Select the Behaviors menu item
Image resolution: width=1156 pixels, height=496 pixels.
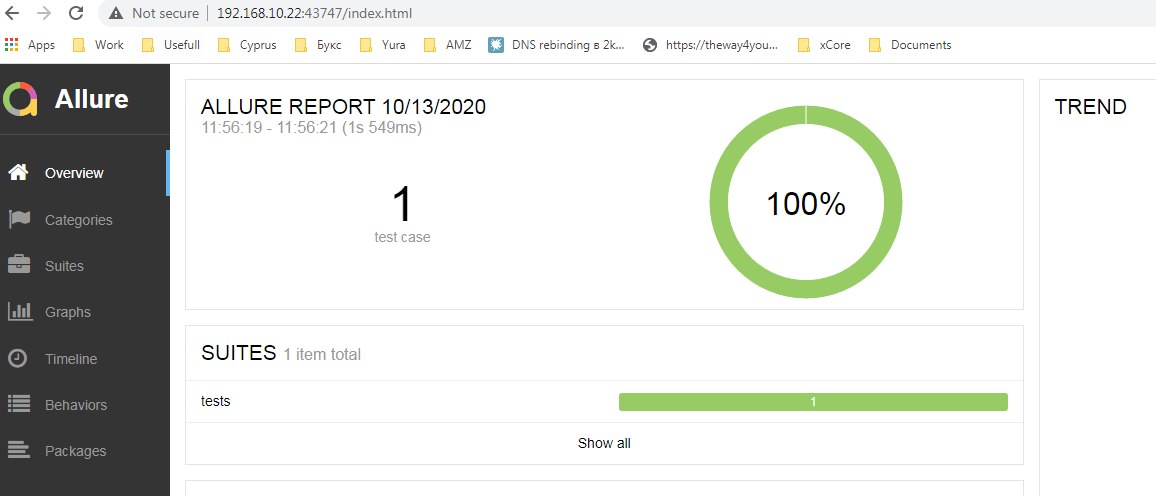point(85,405)
